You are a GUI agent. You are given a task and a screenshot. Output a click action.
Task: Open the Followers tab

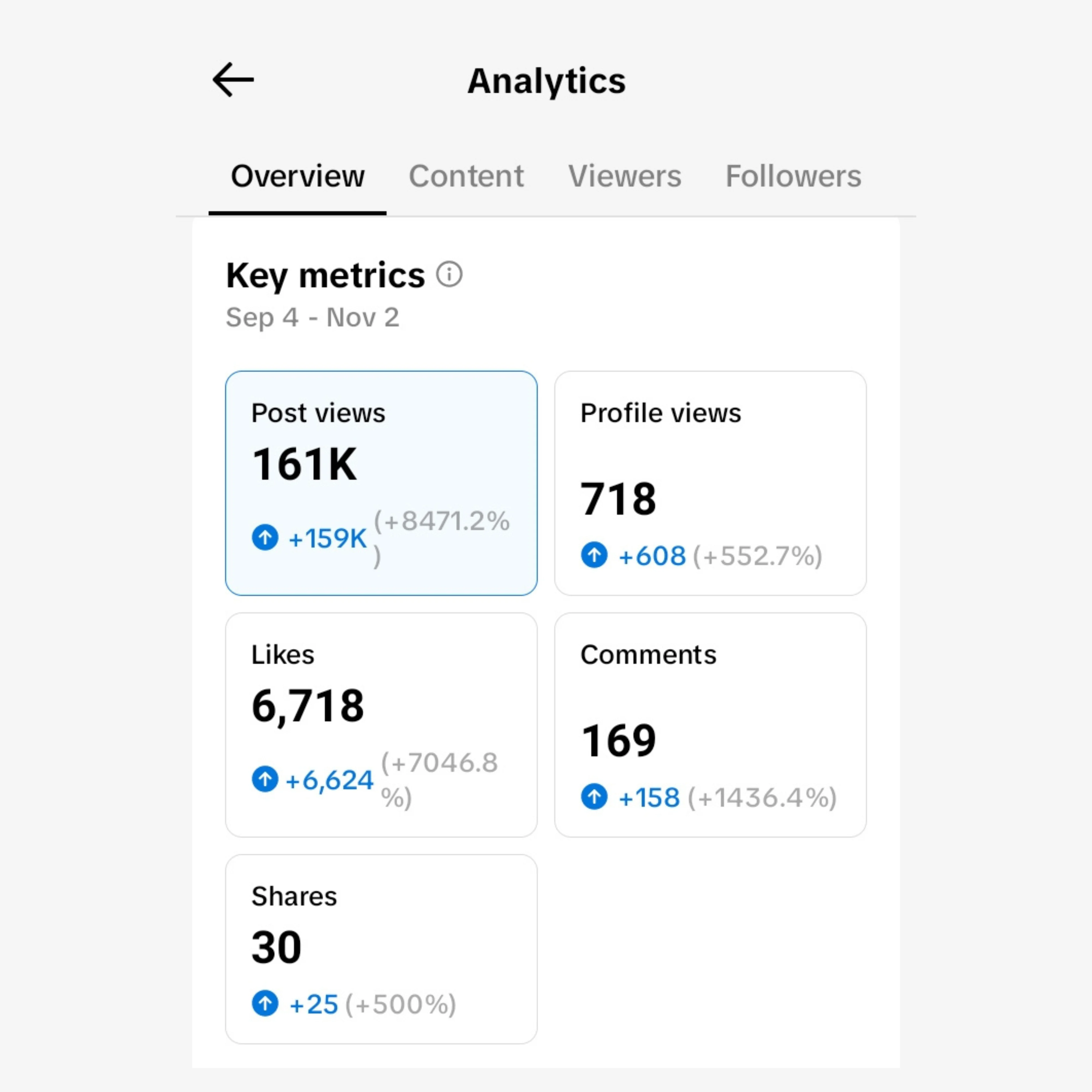tap(793, 176)
